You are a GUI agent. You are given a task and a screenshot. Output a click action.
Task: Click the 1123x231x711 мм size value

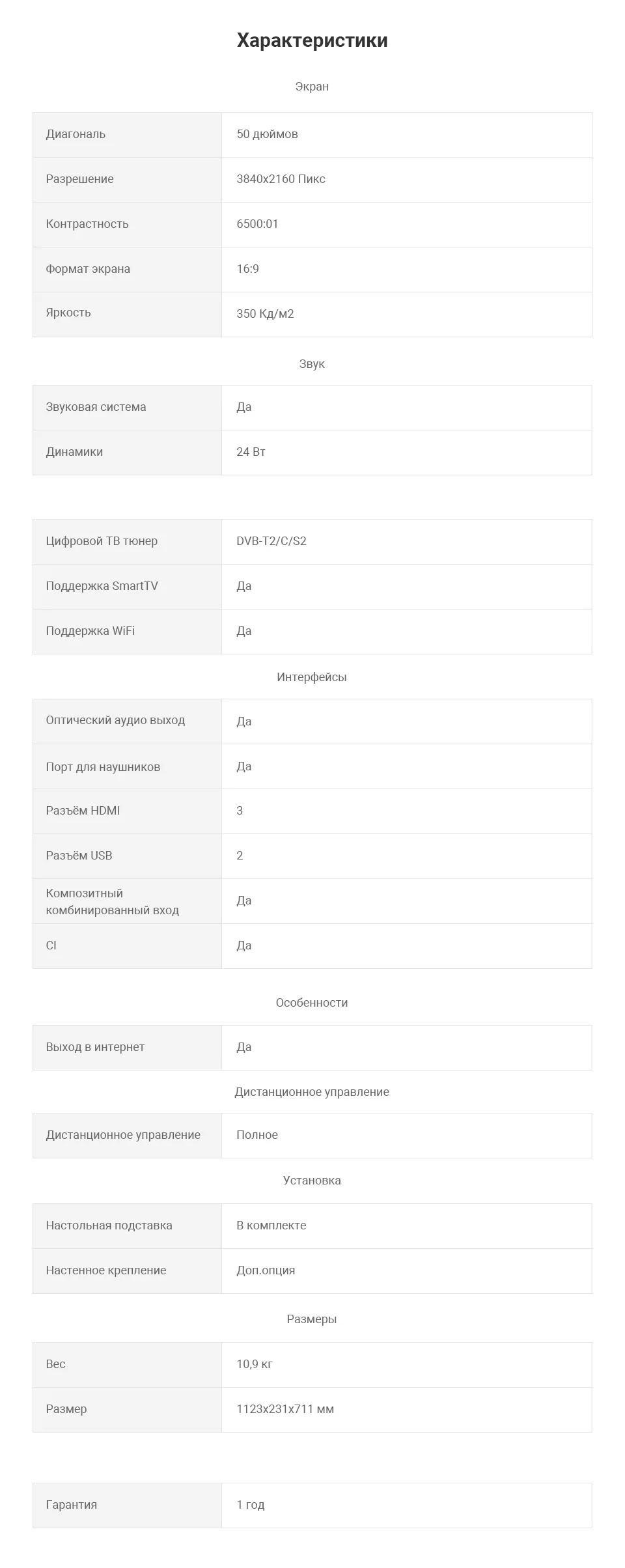[285, 1409]
